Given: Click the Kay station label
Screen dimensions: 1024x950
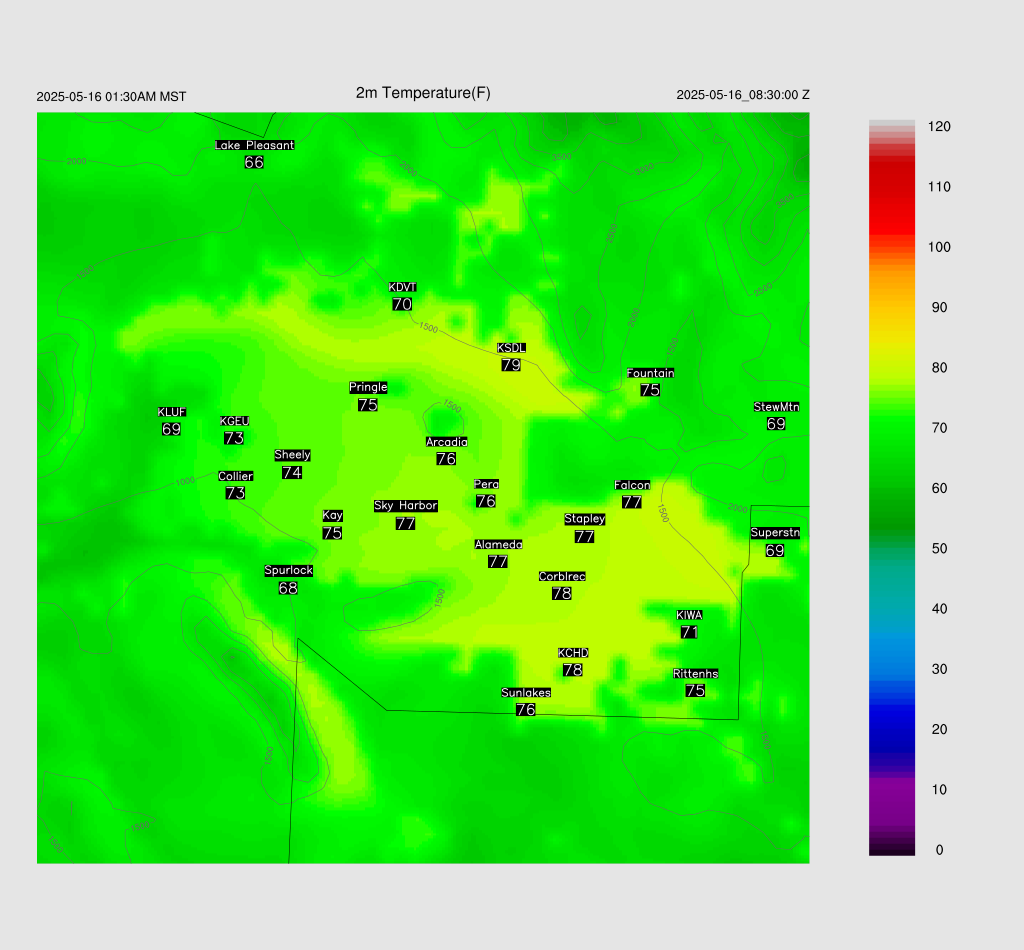Looking at the screenshot, I should coord(332,516).
